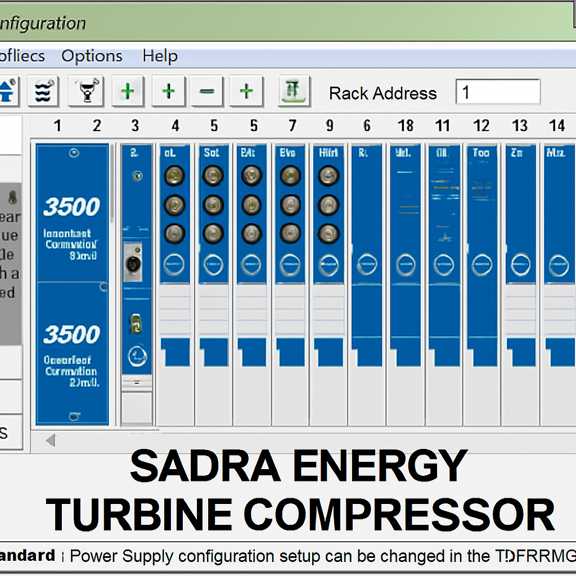
Task: Click bottom connector on slot 4 module
Action: coord(174,233)
